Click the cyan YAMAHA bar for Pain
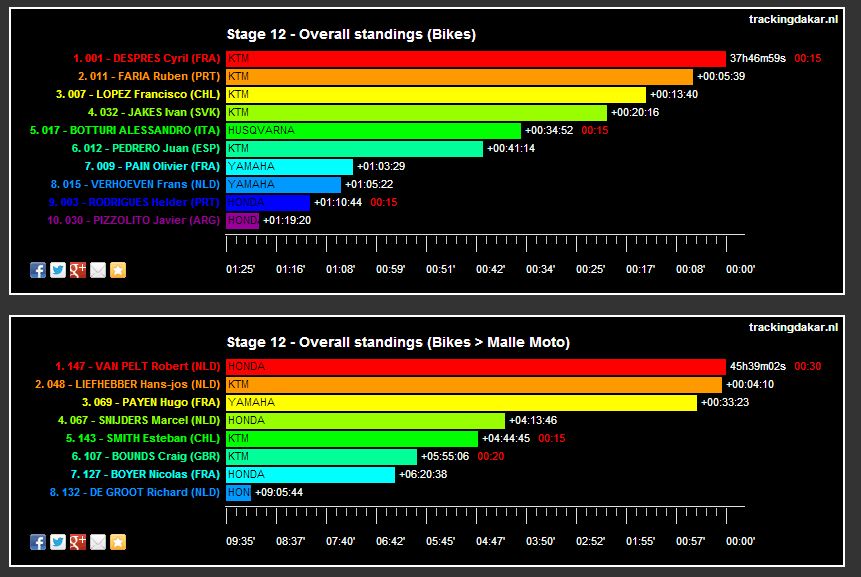 [x=289, y=166]
